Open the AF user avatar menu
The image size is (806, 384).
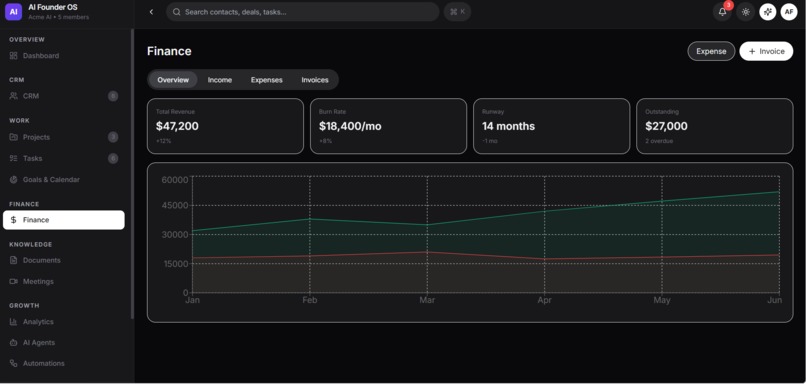(x=789, y=12)
